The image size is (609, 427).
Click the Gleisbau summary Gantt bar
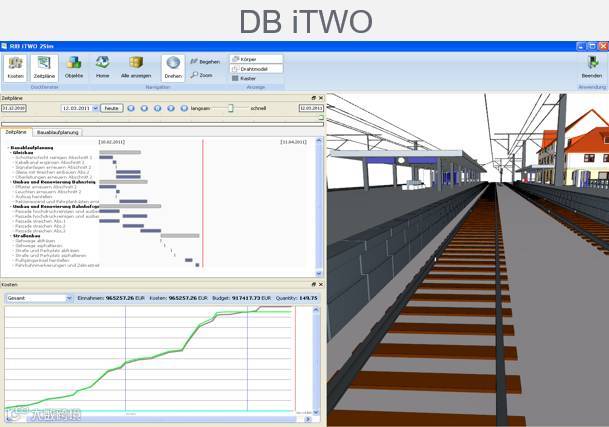120,152
